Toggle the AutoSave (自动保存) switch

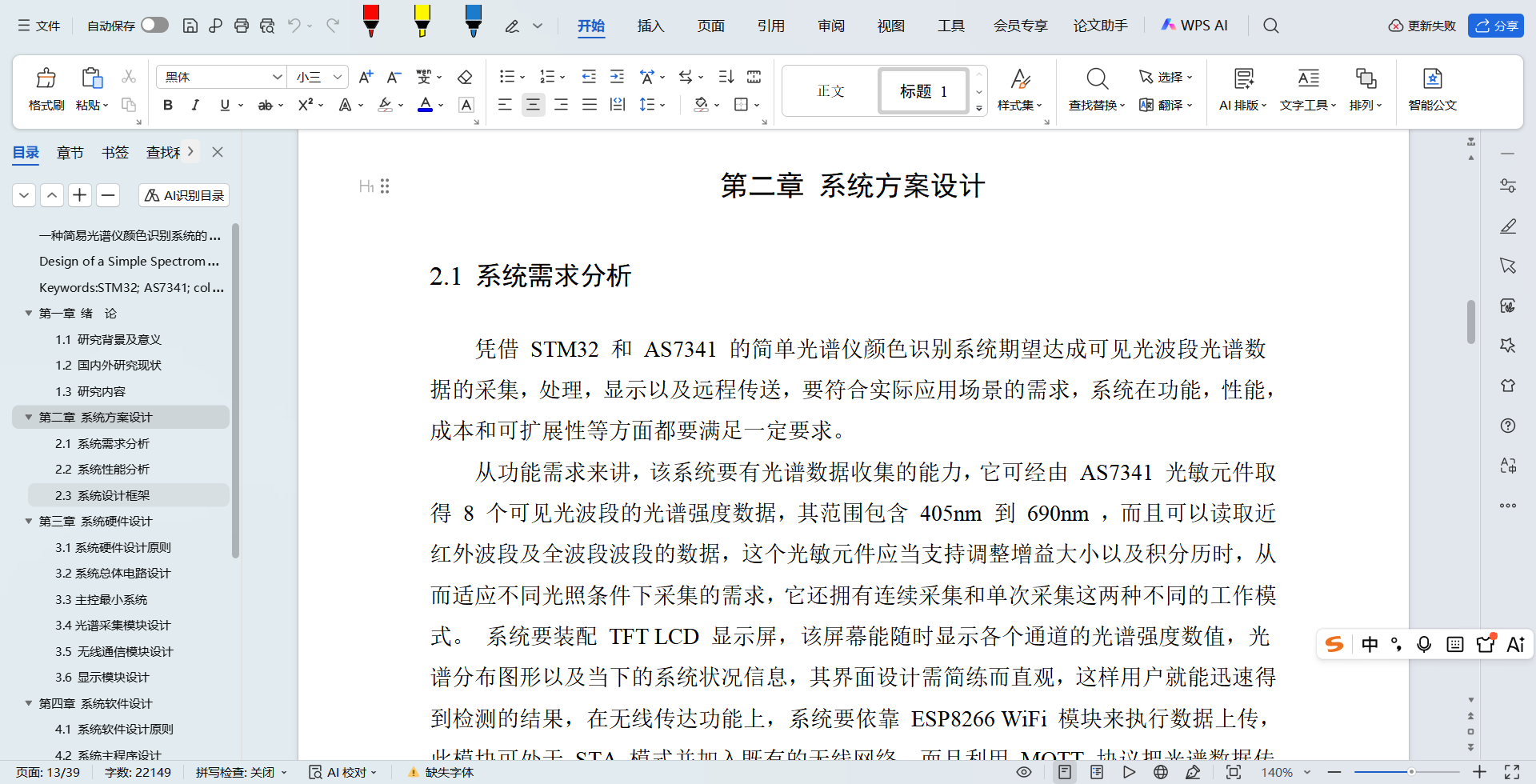154,26
